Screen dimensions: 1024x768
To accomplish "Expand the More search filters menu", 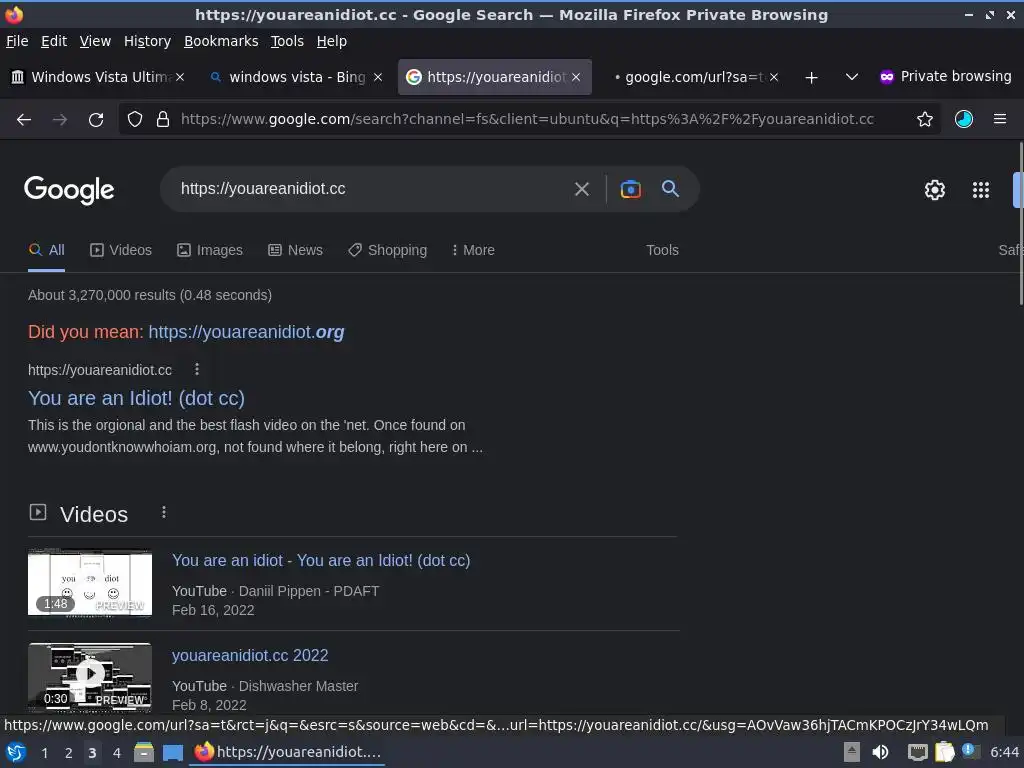I will (x=473, y=250).
